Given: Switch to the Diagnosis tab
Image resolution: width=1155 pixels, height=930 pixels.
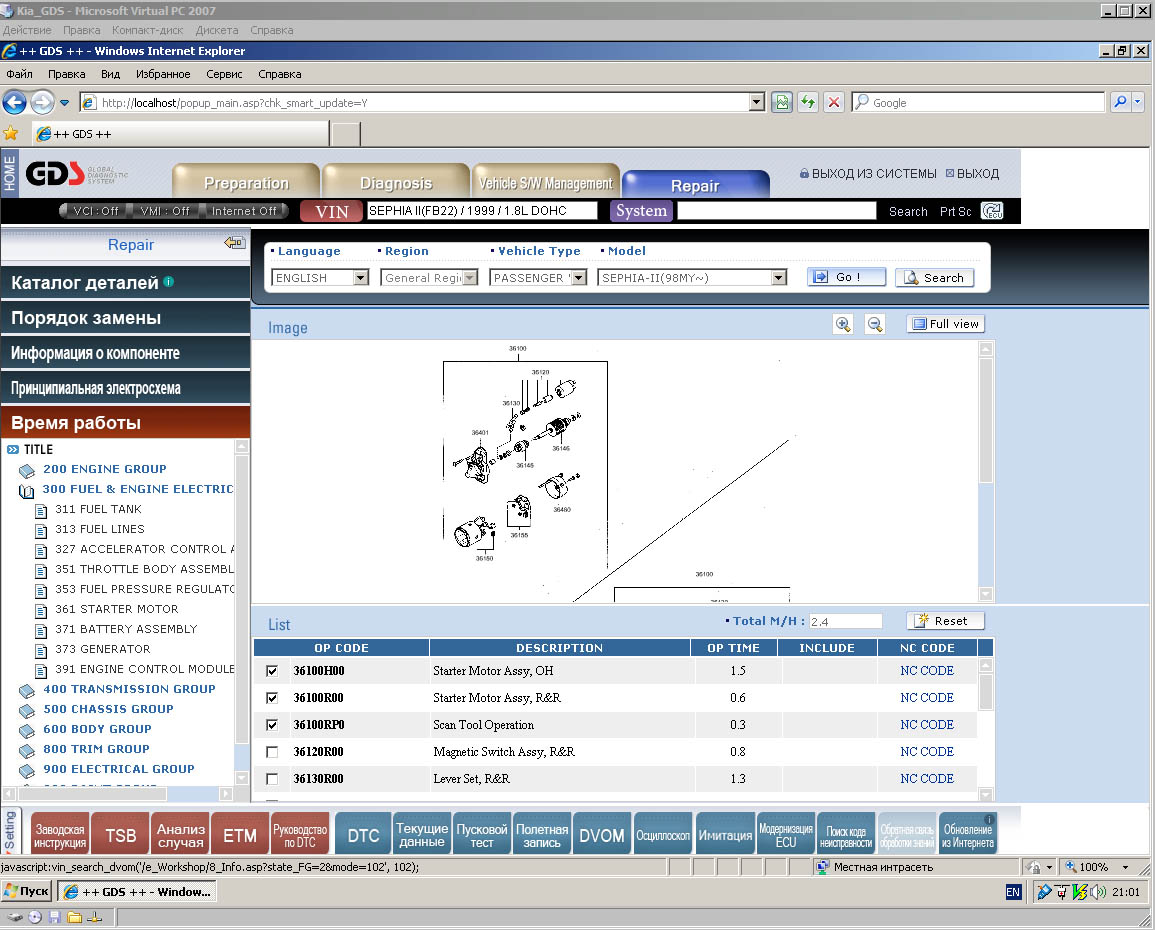Looking at the screenshot, I should coord(396,183).
